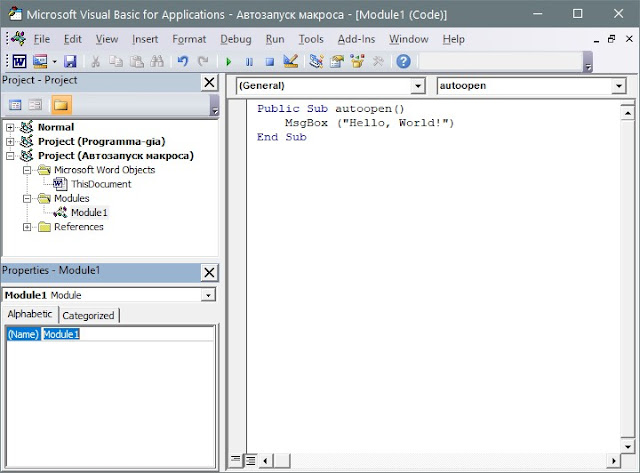640x473 pixels.
Task: Open the Object Browser icon
Action: click(x=357, y=61)
